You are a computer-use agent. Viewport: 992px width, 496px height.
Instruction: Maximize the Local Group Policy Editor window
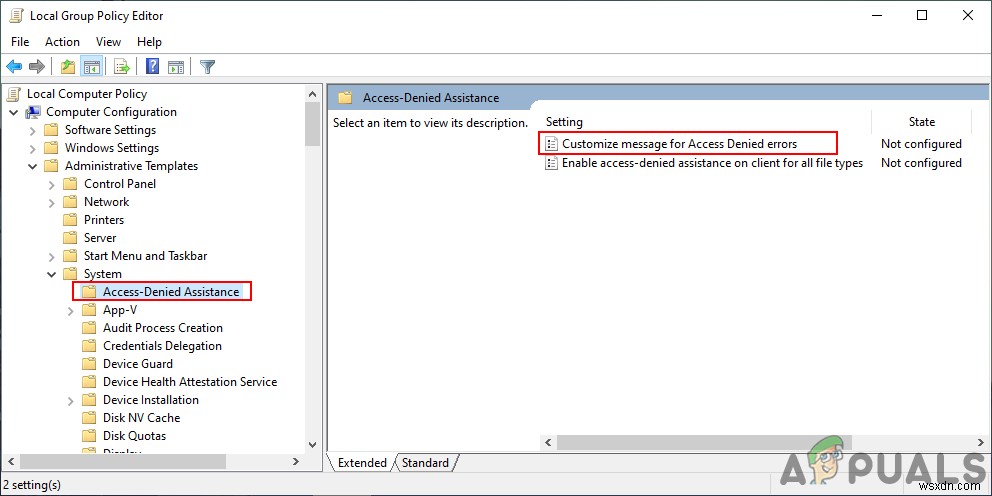click(922, 16)
